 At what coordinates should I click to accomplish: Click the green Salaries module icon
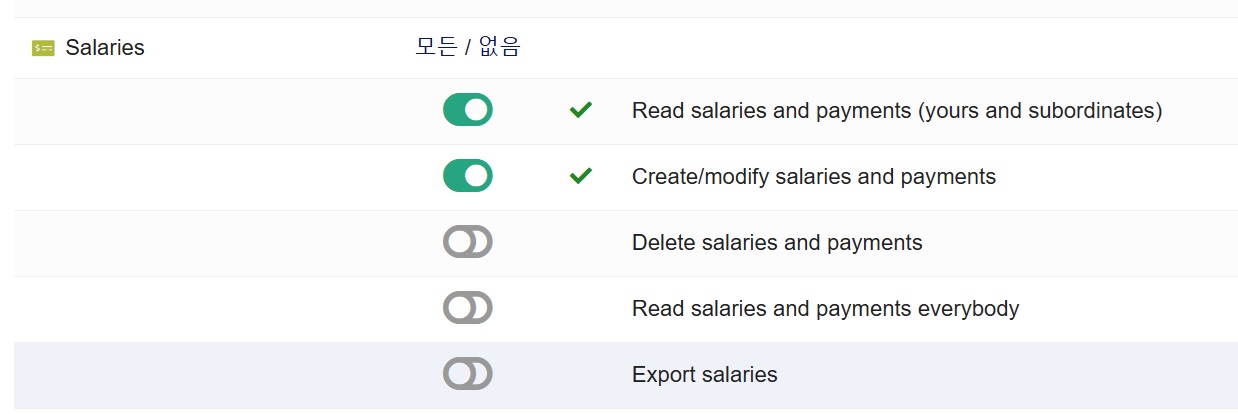coord(43,48)
